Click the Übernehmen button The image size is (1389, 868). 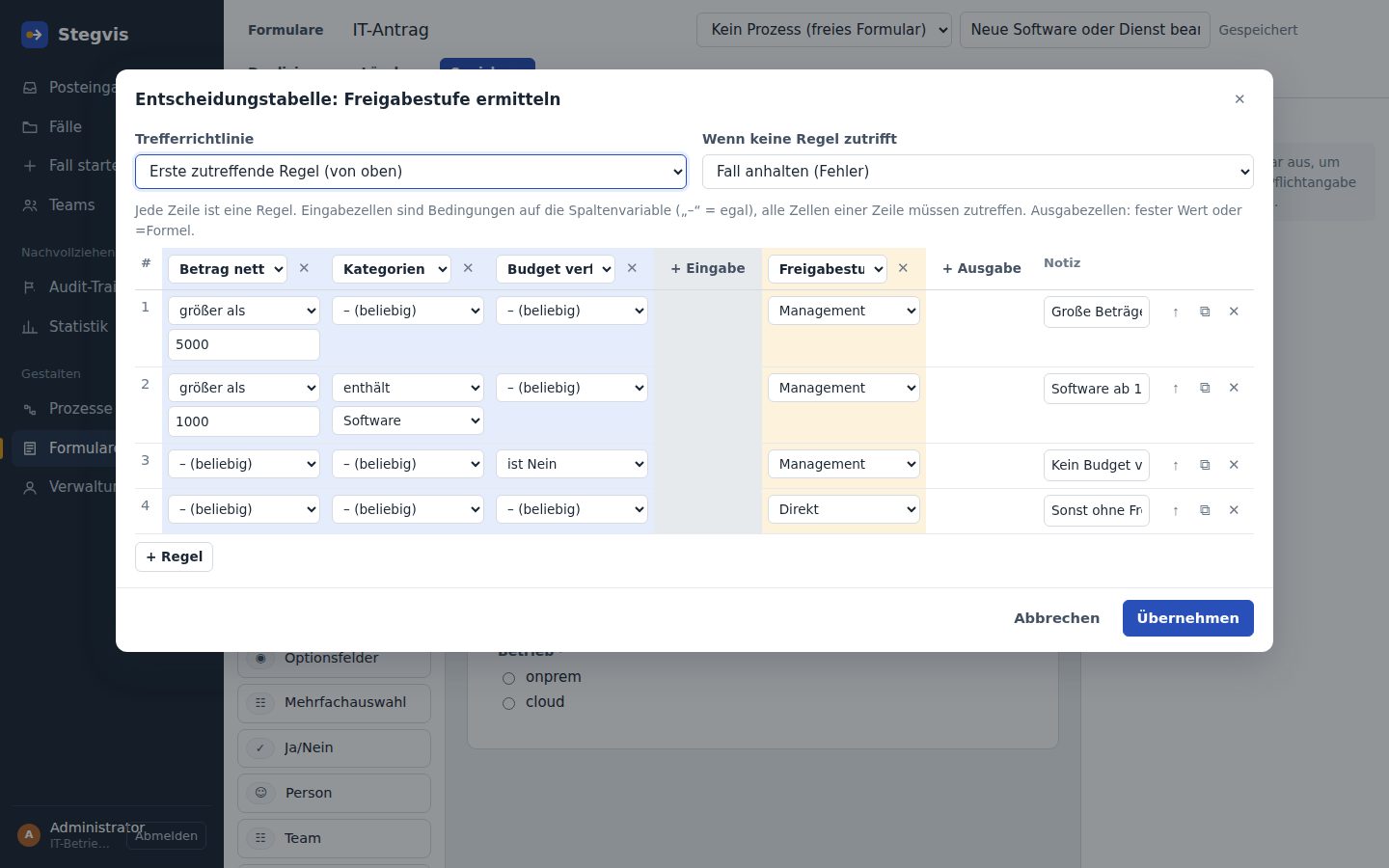coord(1188,618)
